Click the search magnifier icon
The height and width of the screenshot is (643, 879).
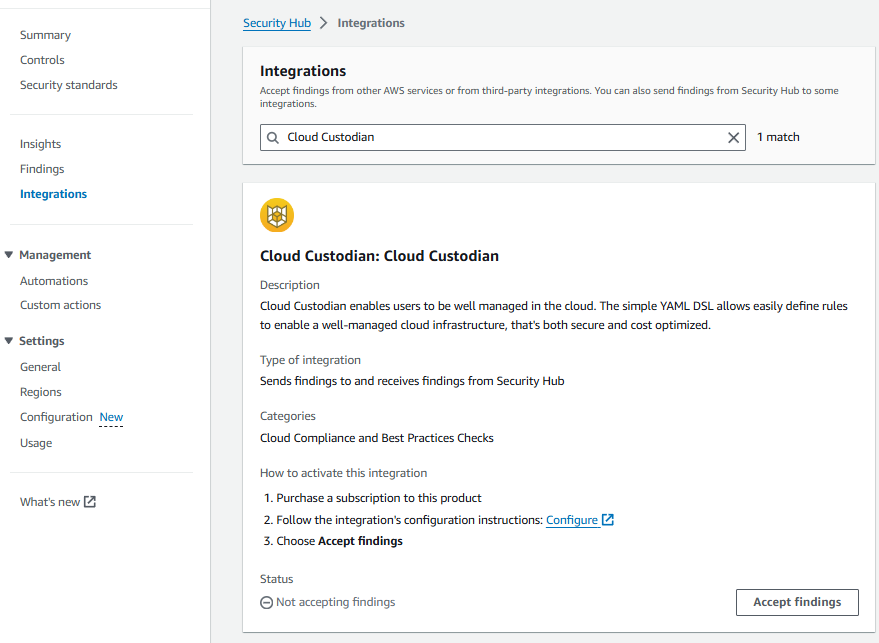click(273, 138)
